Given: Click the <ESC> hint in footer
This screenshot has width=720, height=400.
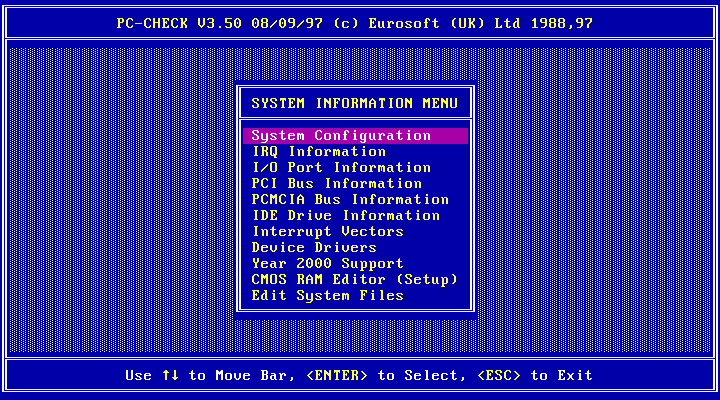Looking at the screenshot, I should coord(499,376).
